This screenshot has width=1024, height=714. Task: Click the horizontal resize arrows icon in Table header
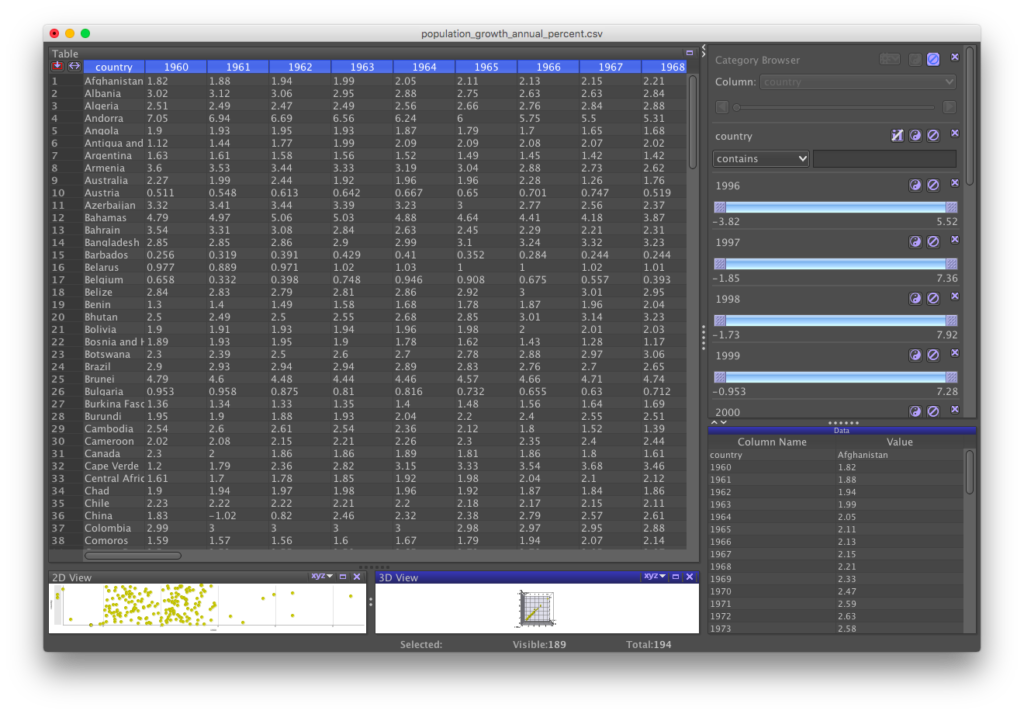73,65
